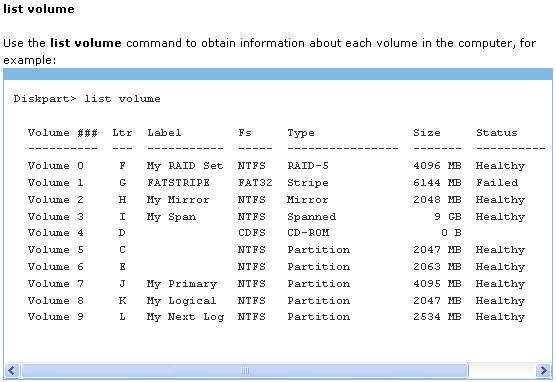The height and width of the screenshot is (382, 556).
Task: Click the right scroll arrow of horizontal scrollbar
Action: click(x=543, y=371)
